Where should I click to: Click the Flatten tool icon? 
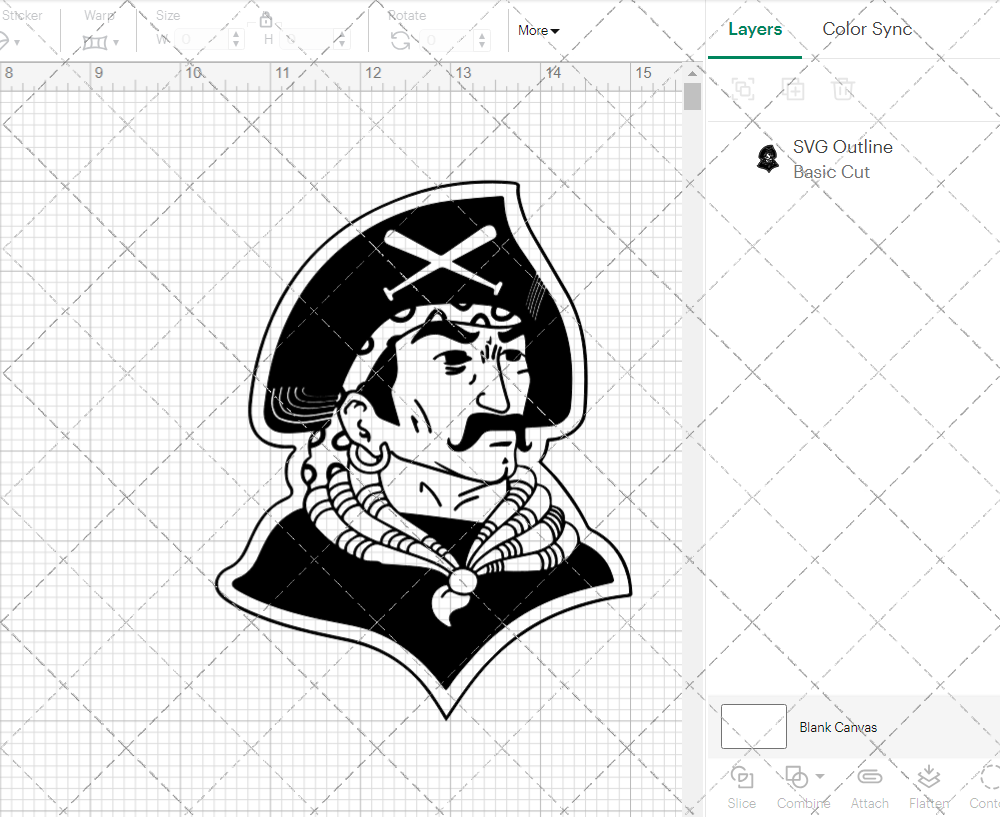[x=929, y=777]
